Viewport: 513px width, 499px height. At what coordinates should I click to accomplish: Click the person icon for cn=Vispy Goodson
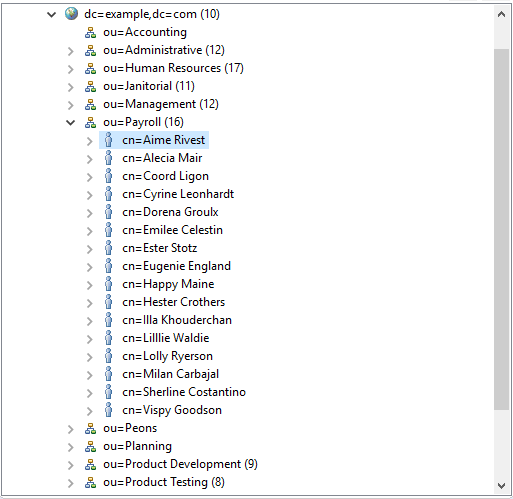(x=109, y=410)
